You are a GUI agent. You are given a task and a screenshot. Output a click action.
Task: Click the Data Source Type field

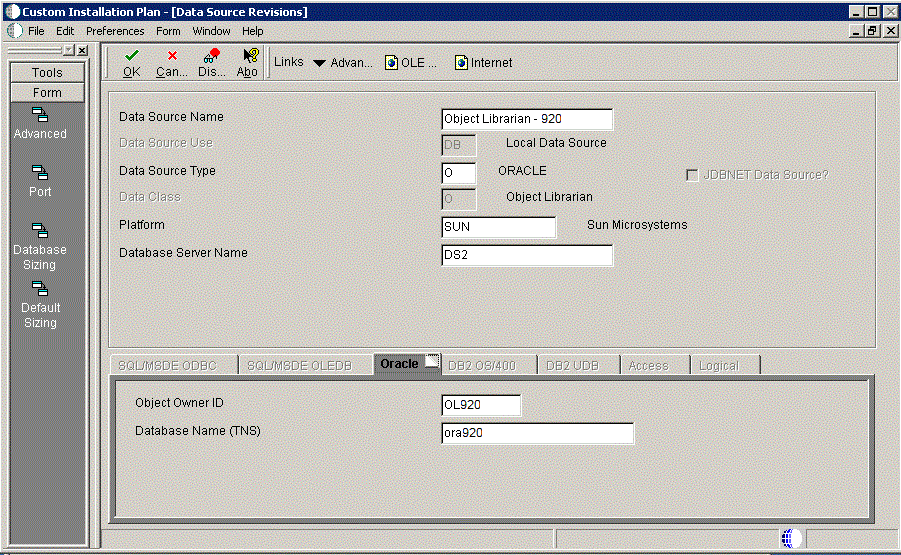click(459, 173)
